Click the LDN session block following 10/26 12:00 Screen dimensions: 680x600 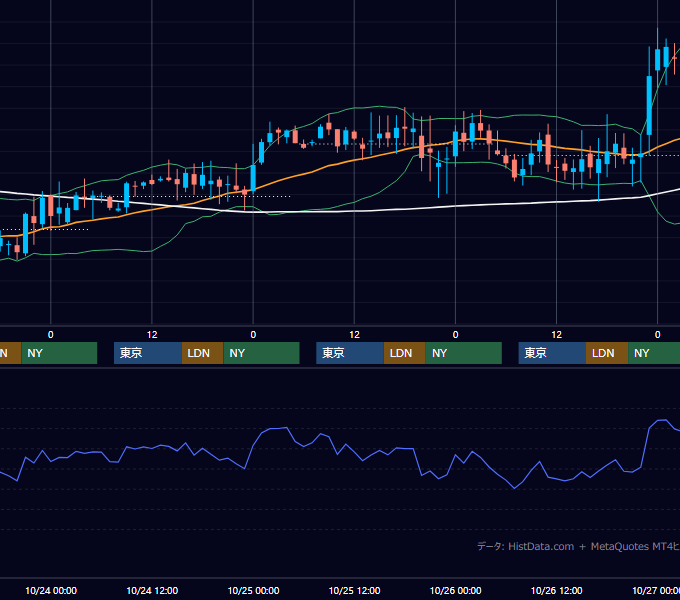click(607, 353)
